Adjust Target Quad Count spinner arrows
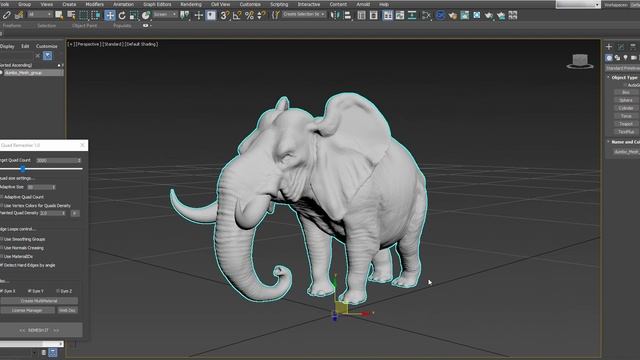640x360 pixels. [x=79, y=160]
